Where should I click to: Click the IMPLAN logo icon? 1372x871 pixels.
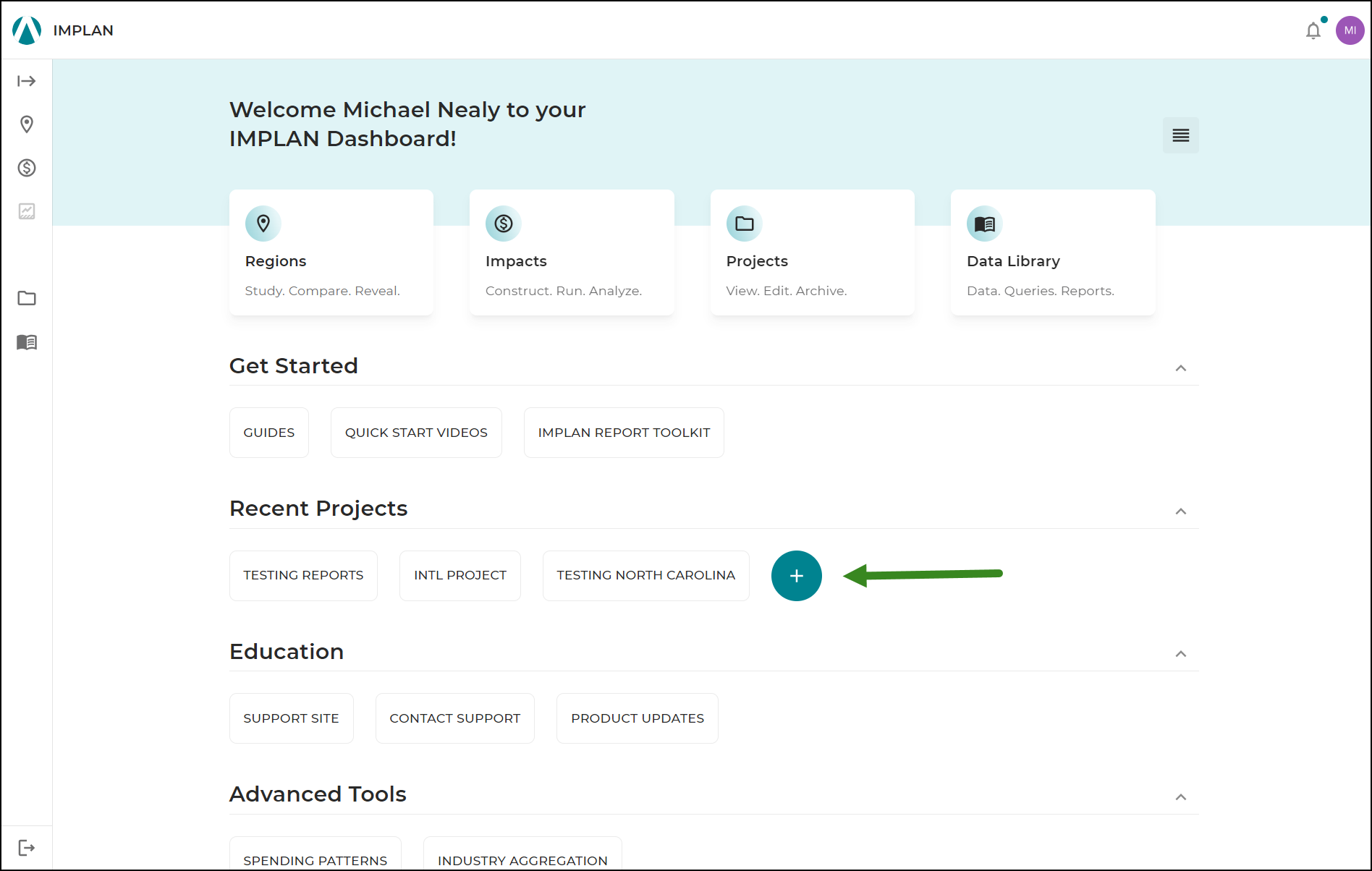(27, 30)
